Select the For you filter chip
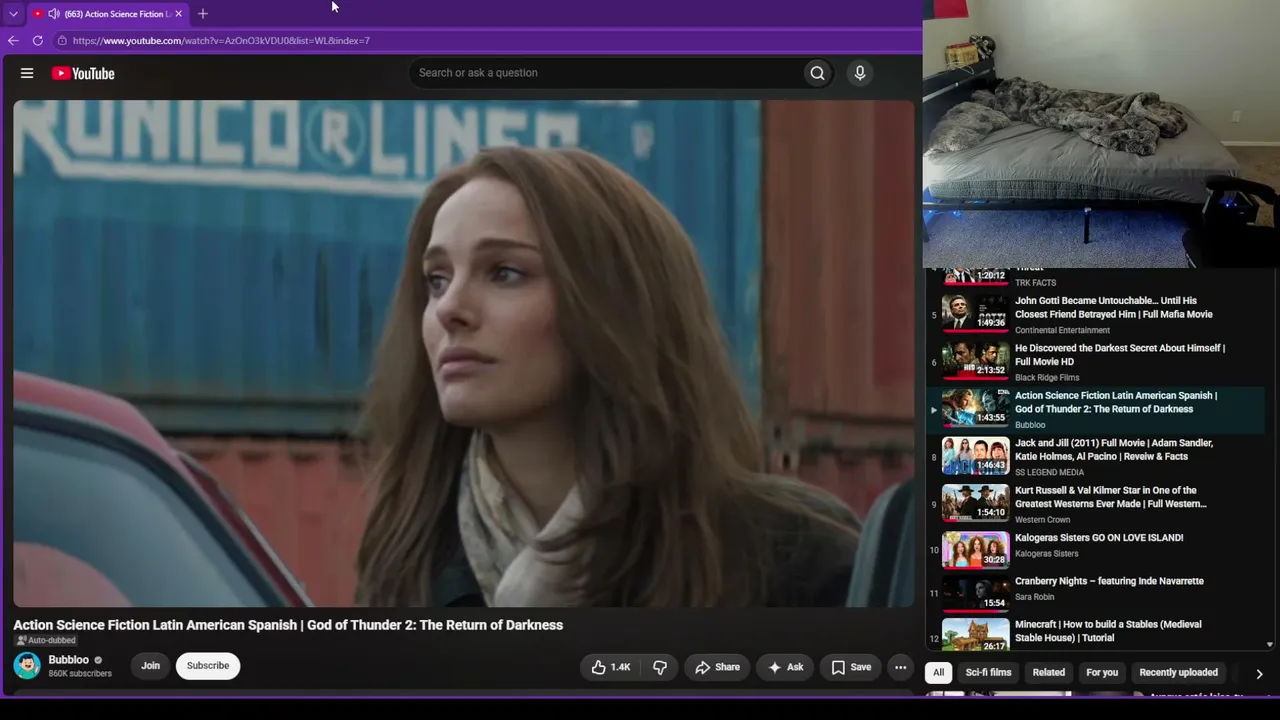This screenshot has width=1280, height=720. point(1102,673)
